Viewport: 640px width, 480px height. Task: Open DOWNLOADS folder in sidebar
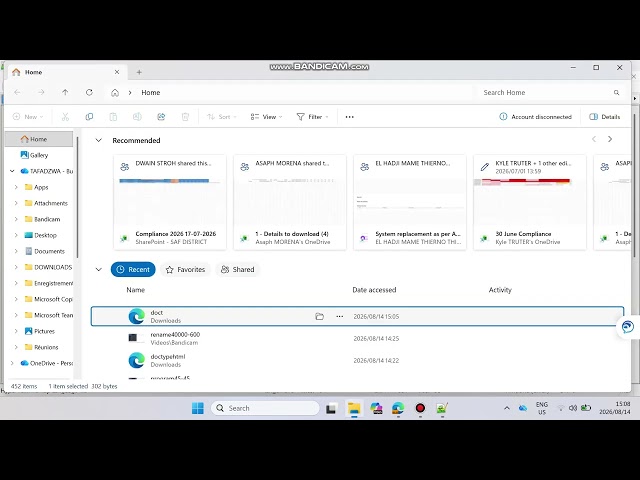(x=53, y=267)
